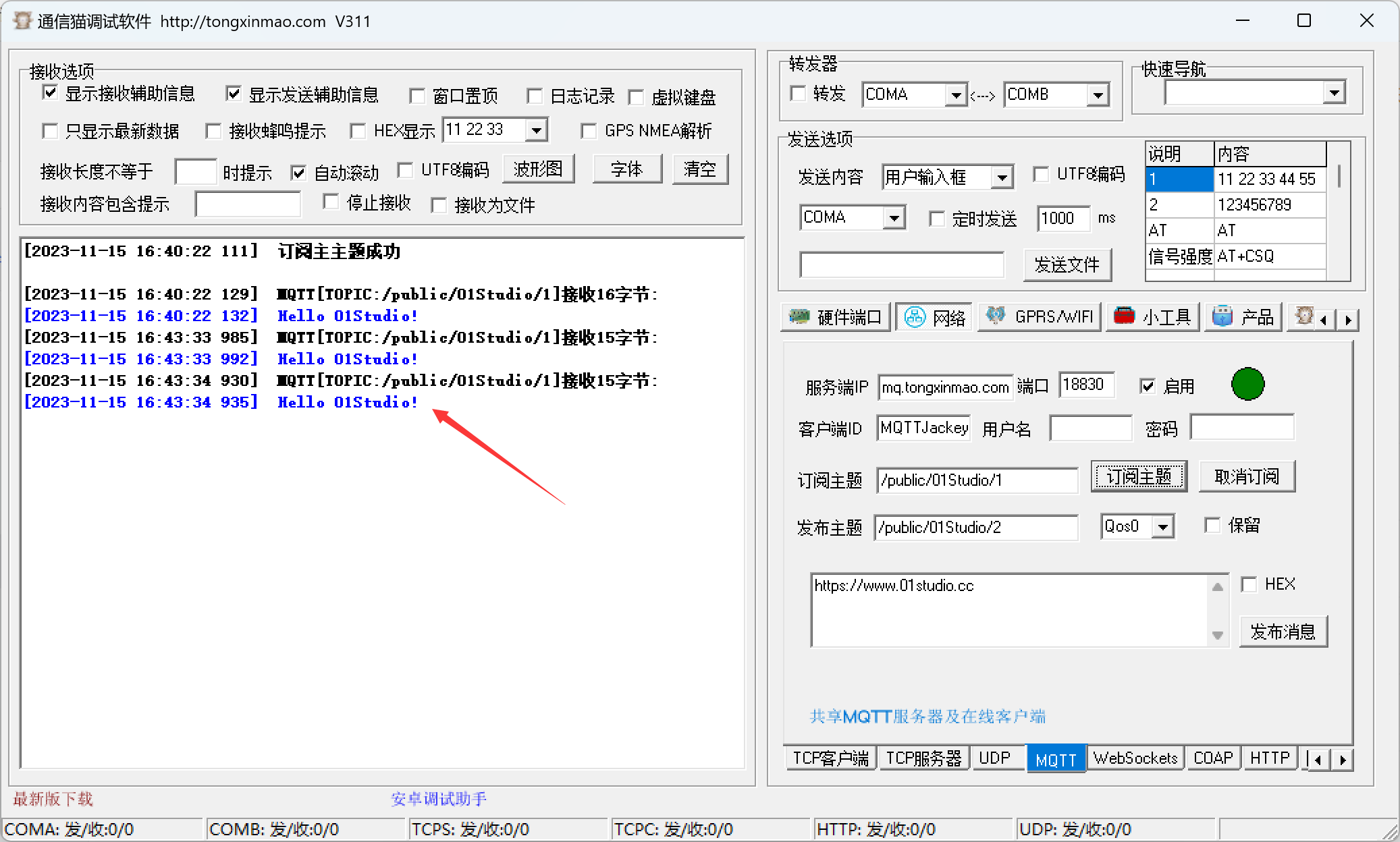The width and height of the screenshot is (1400, 842).
Task: Switch to the 网络 panel
Action: pos(934,316)
